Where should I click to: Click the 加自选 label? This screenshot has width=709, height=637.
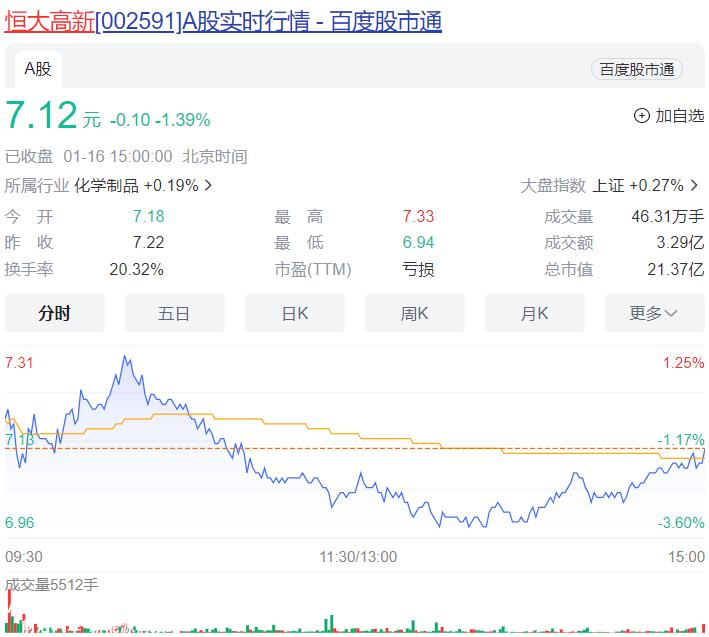[680, 116]
